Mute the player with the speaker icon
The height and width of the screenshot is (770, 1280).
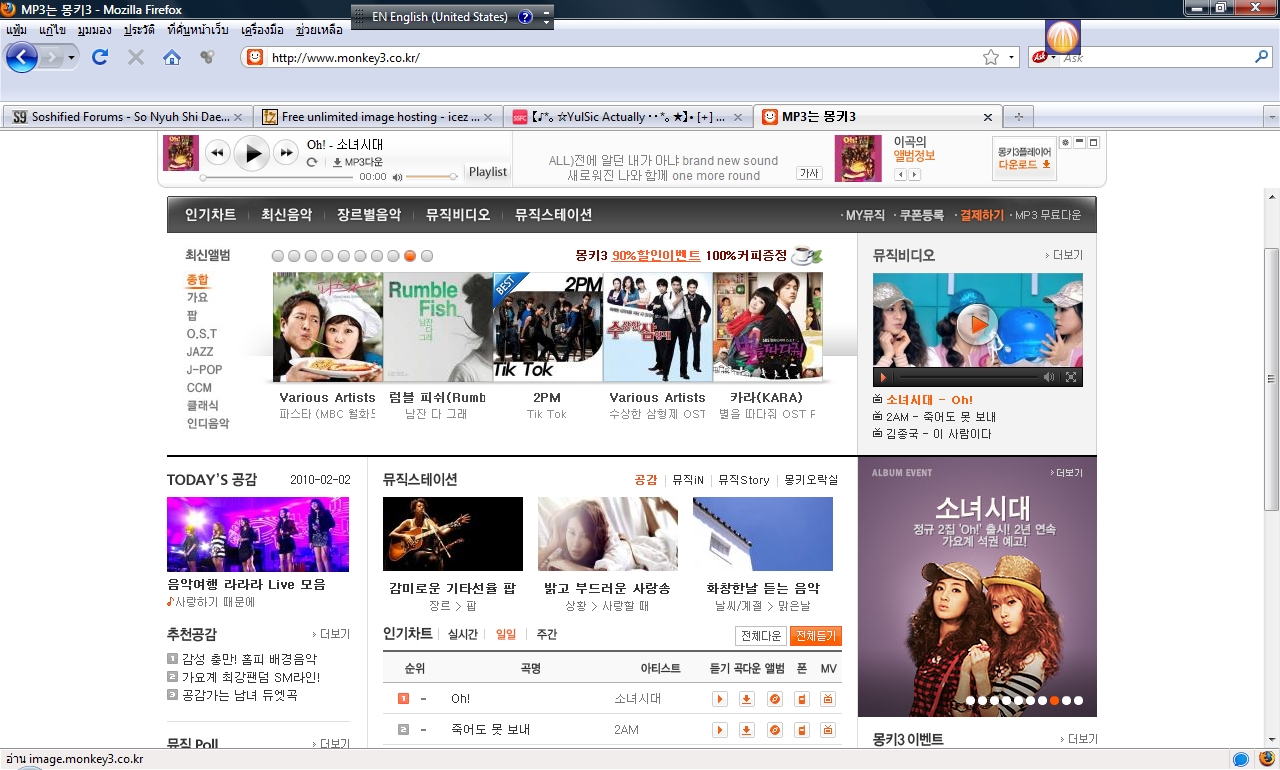click(x=397, y=177)
